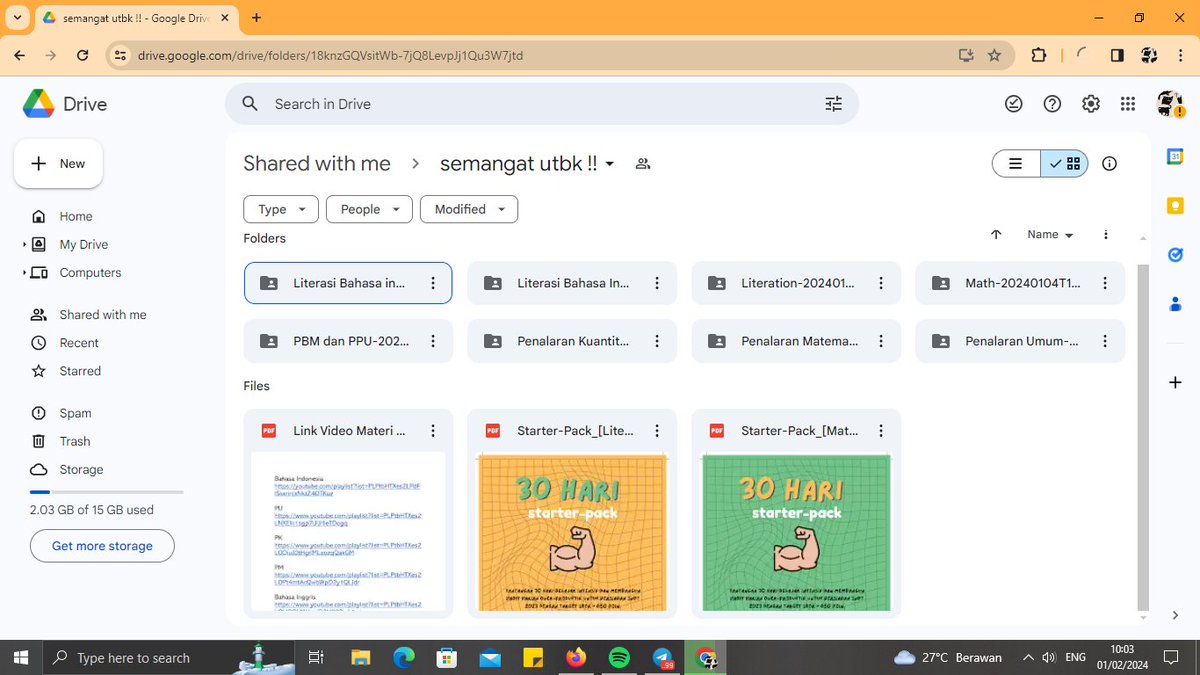The width and height of the screenshot is (1200, 675).
Task: Switch to grid layout view
Action: tap(1064, 164)
